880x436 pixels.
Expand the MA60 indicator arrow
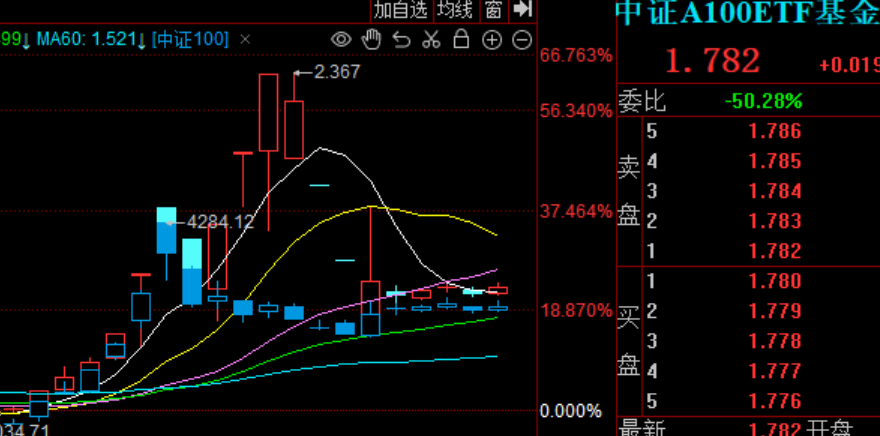[x=143, y=40]
